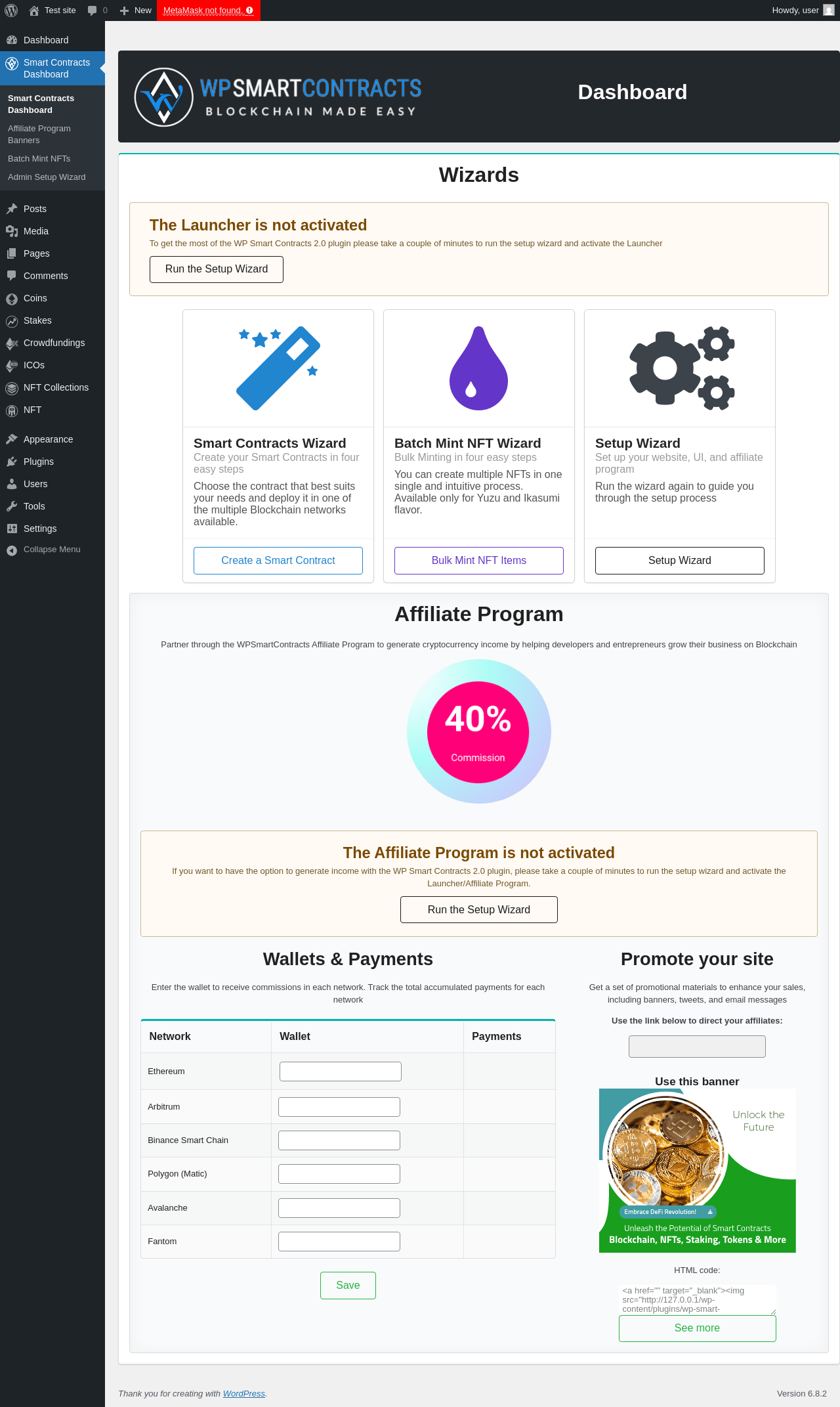840x1407 pixels.
Task: Click the purple droplet Batch Mint icon
Action: coord(479,368)
